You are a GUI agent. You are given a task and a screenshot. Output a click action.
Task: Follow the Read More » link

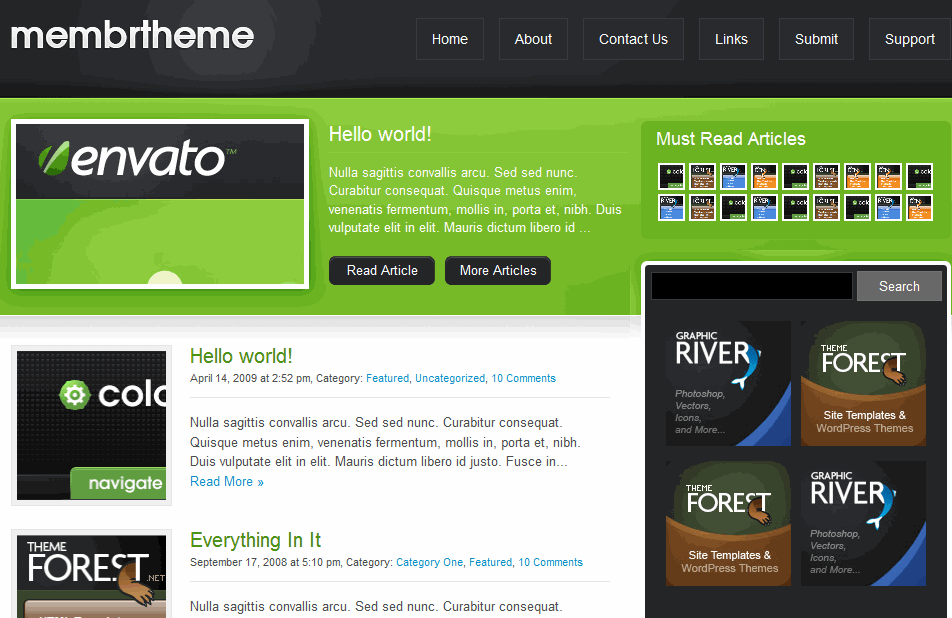pos(227,481)
